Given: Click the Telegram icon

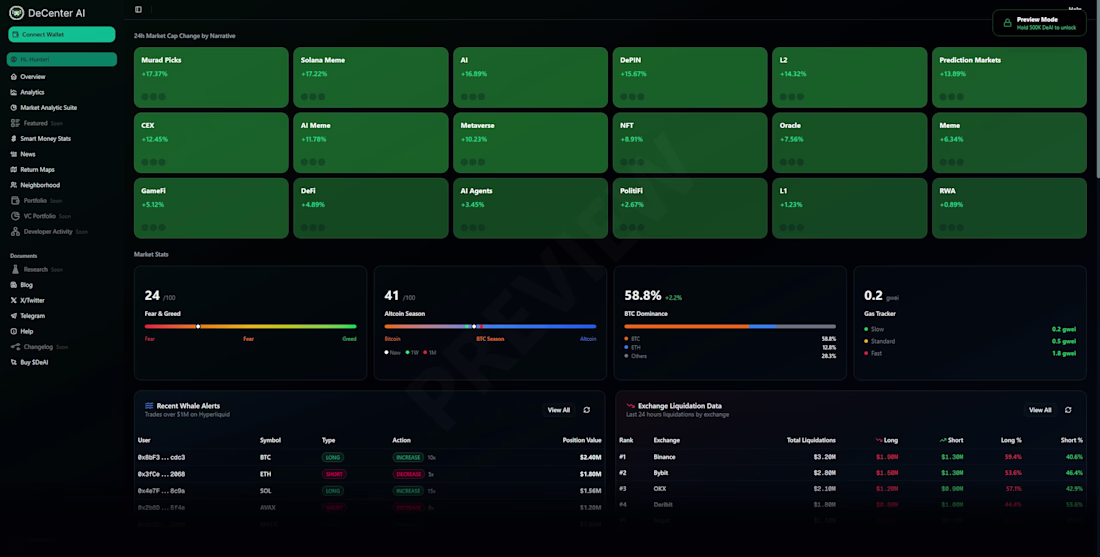Looking at the screenshot, I should 13,316.
